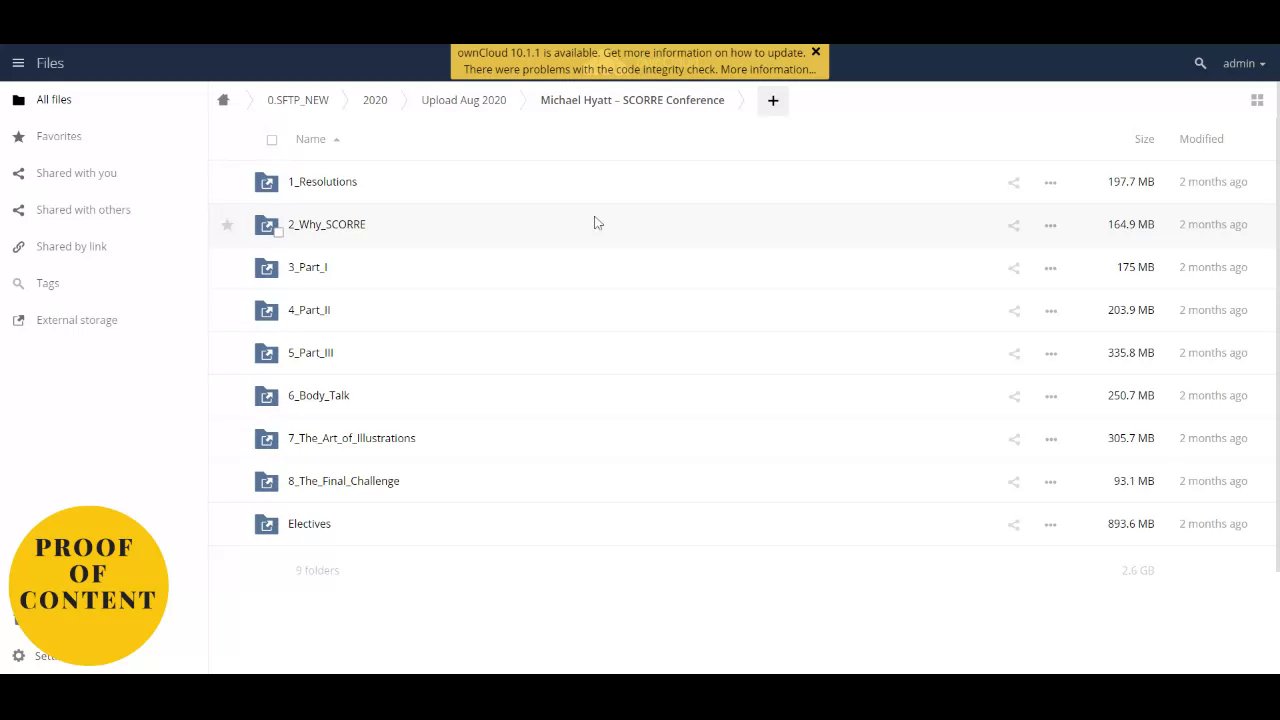Screen dimensions: 1280x720
Task: Open Upload Aug 2020 breadcrumb
Action: (464, 100)
